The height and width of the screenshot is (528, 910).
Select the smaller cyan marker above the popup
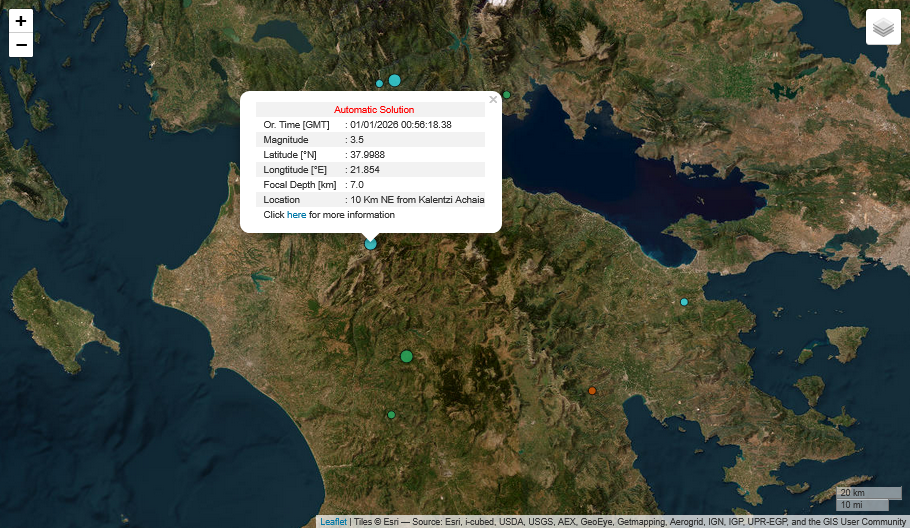[379, 84]
